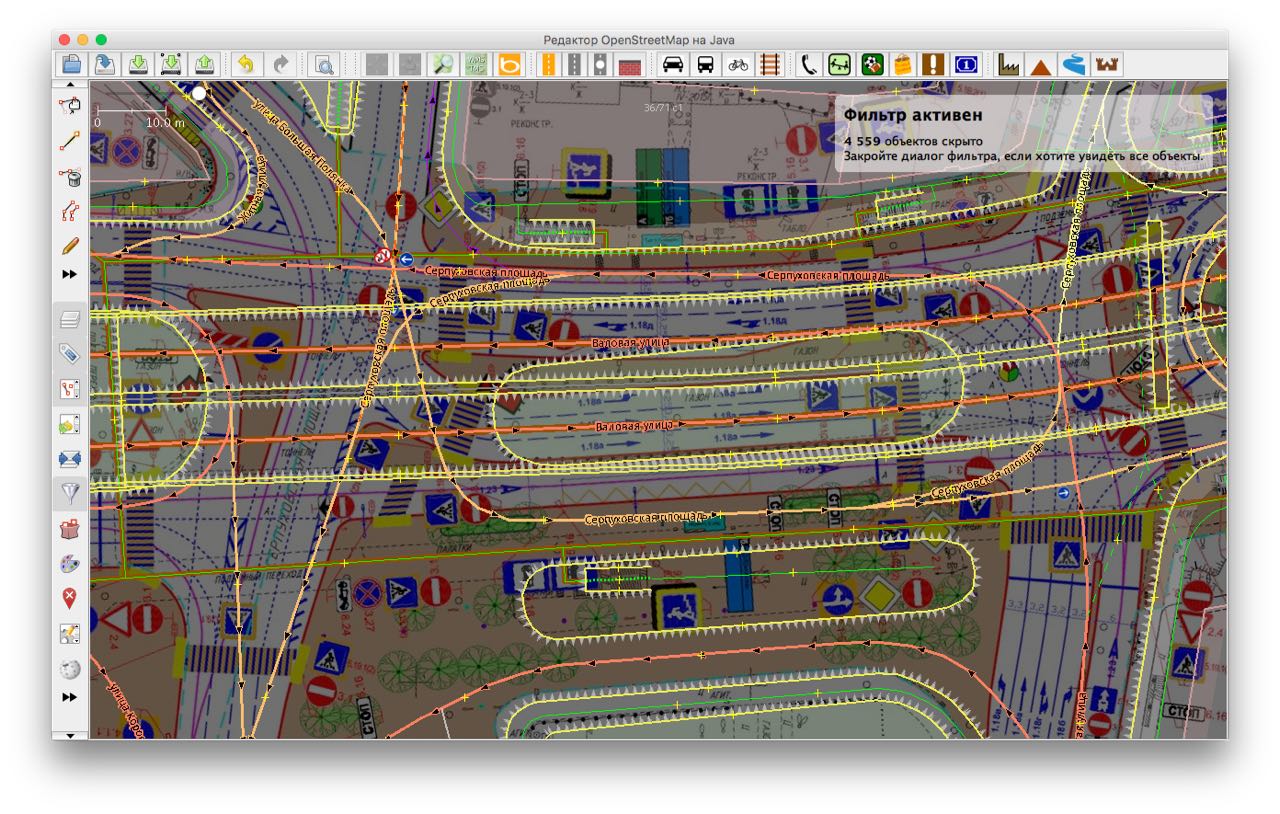The image size is (1280, 814).
Task: Select the traffic signal node on map
Action: 1010,371
